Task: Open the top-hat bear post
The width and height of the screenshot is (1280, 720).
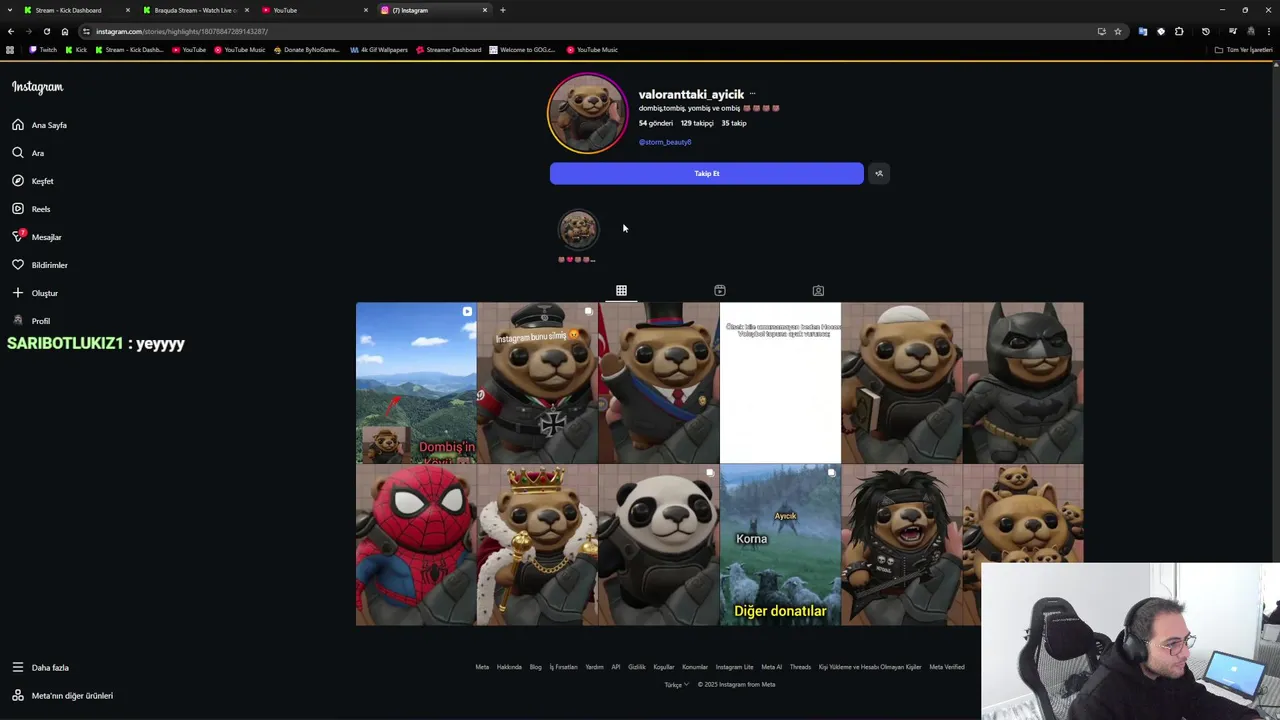Action: 659,383
